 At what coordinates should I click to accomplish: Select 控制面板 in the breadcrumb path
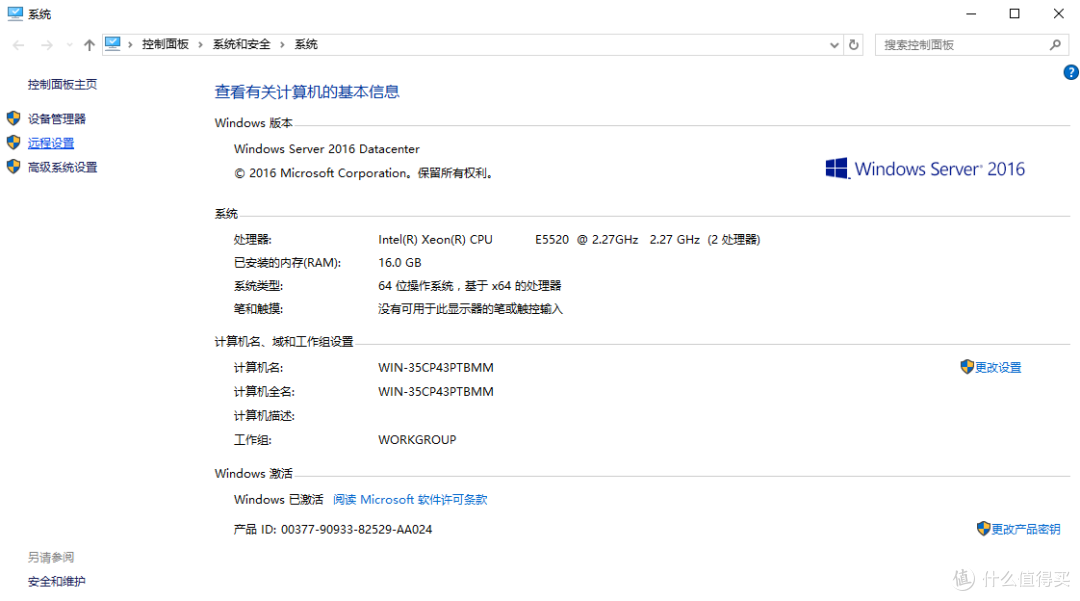pos(165,44)
